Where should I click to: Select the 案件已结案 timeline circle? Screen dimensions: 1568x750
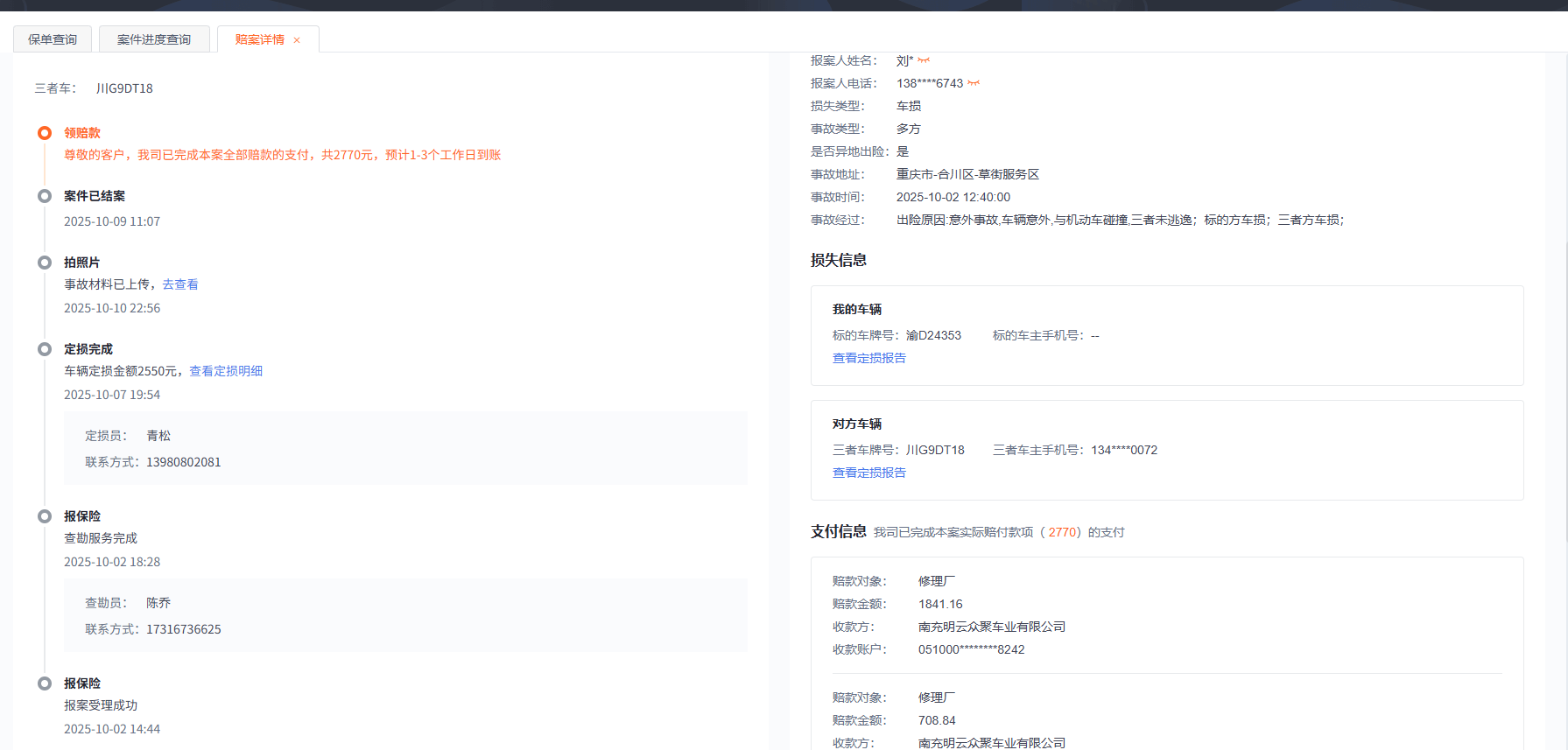[45, 196]
